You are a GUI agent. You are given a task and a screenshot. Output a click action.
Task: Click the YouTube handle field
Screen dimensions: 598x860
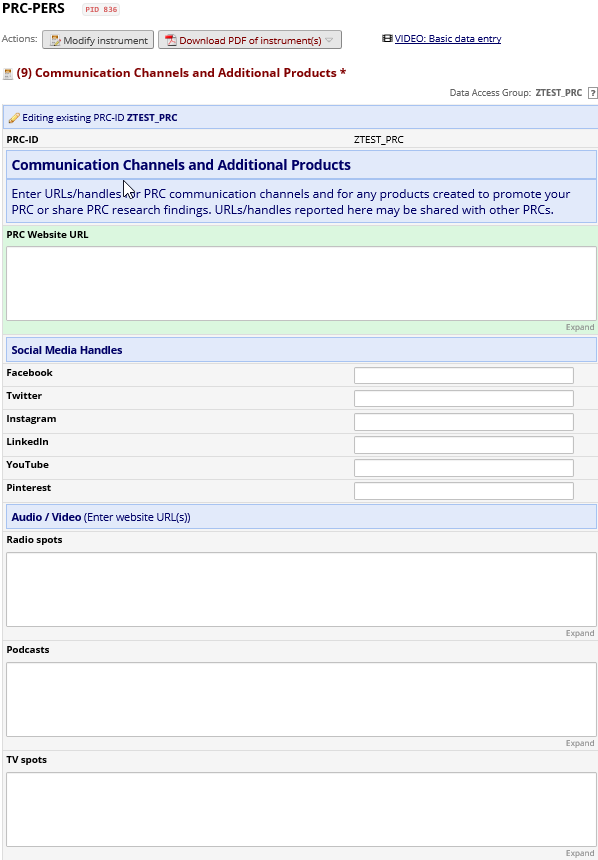[464, 468]
